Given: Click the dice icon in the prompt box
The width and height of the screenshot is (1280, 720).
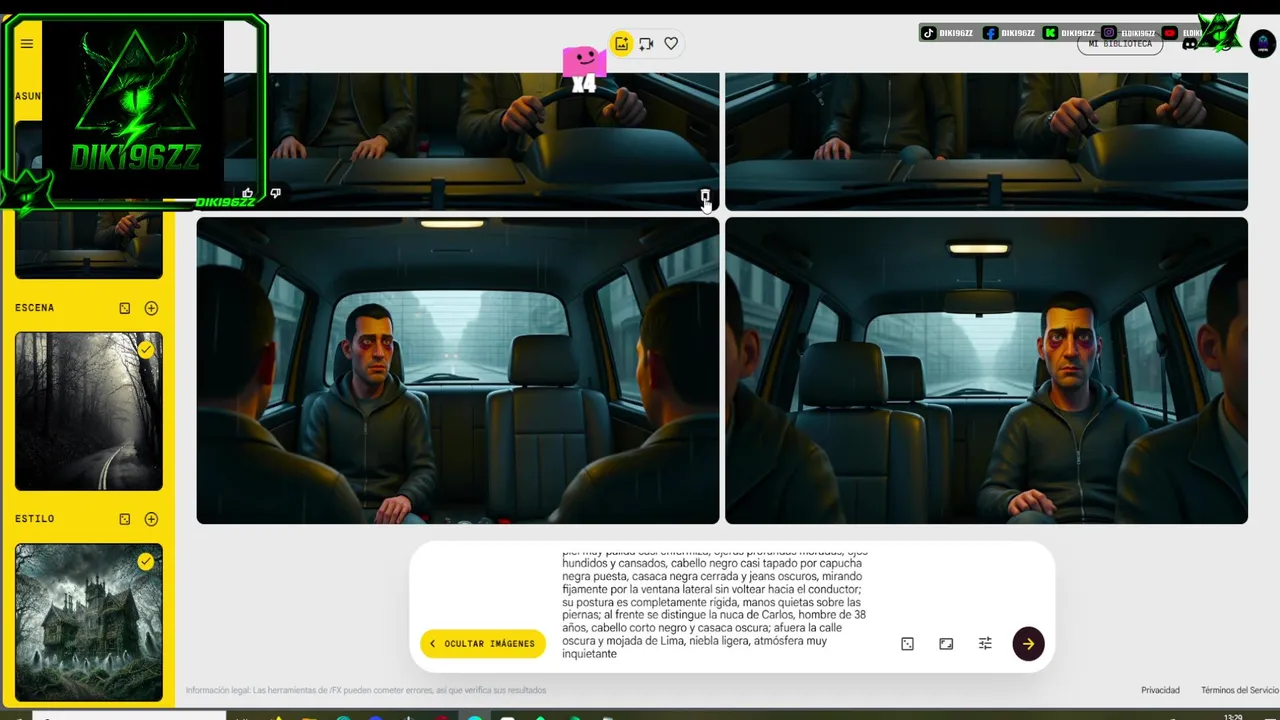Looking at the screenshot, I should pos(907,644).
